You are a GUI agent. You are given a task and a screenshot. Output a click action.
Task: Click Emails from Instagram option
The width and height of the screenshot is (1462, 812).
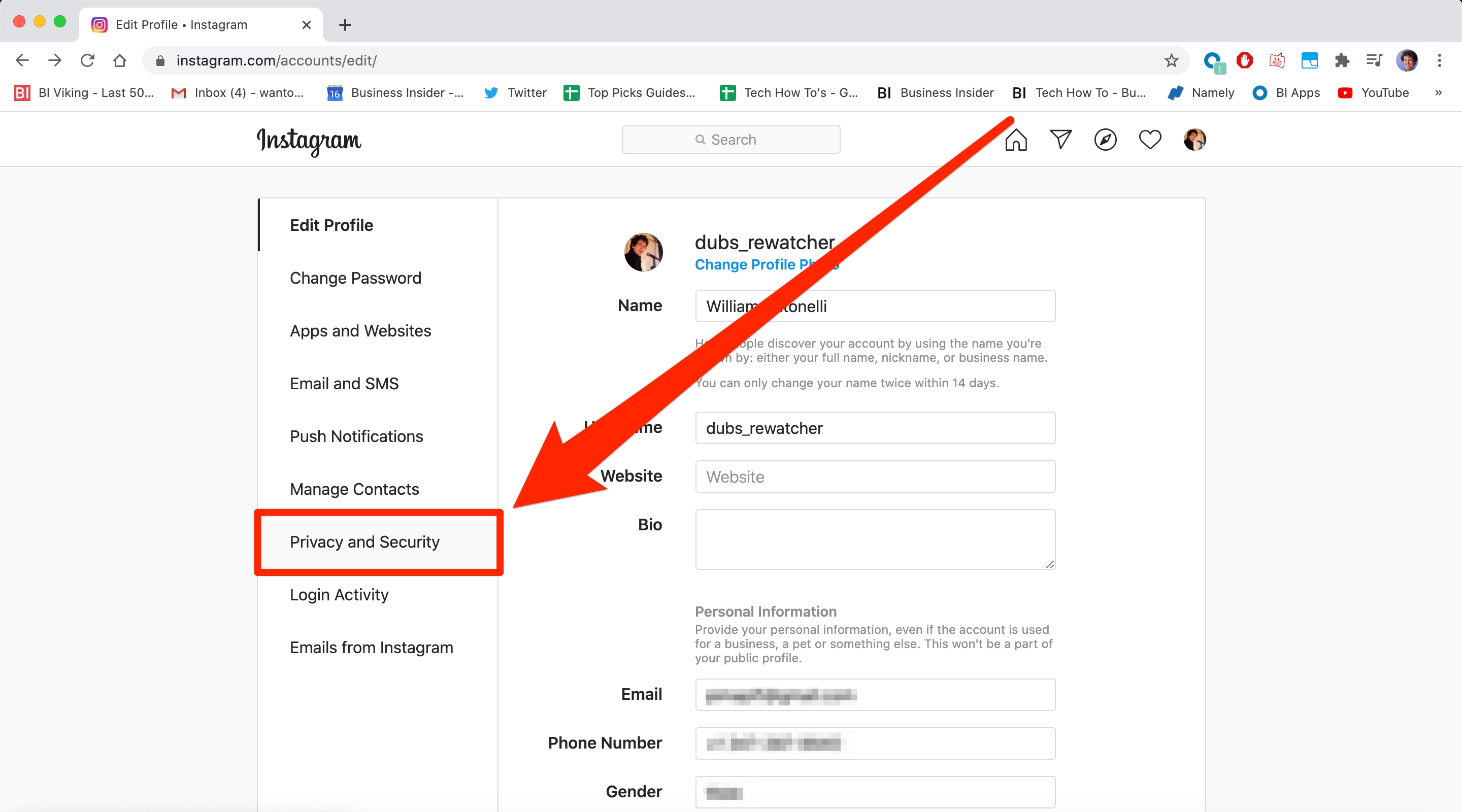point(371,647)
